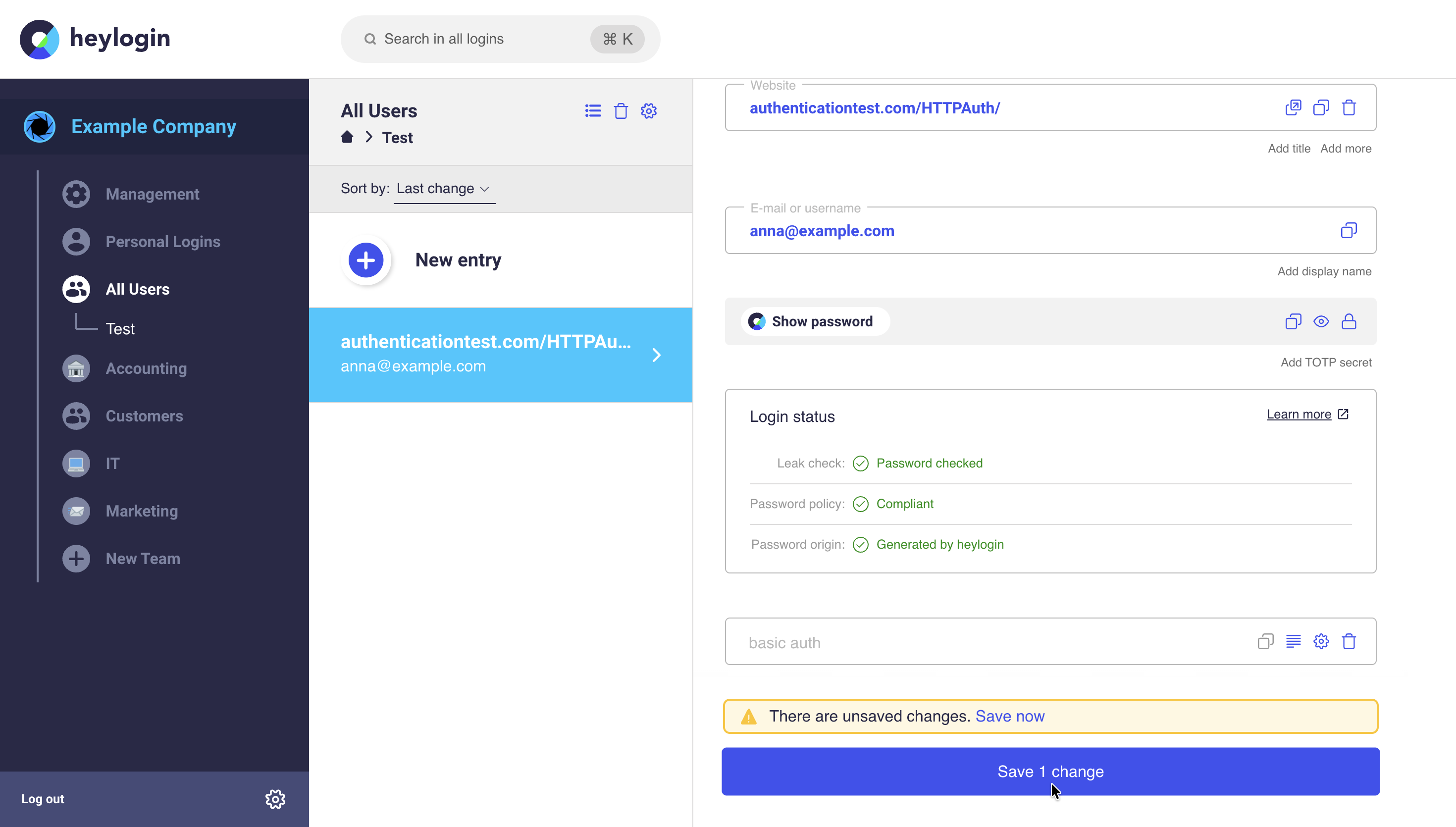The height and width of the screenshot is (827, 1456).
Task: Click the New Team plus icon
Action: [x=76, y=559]
